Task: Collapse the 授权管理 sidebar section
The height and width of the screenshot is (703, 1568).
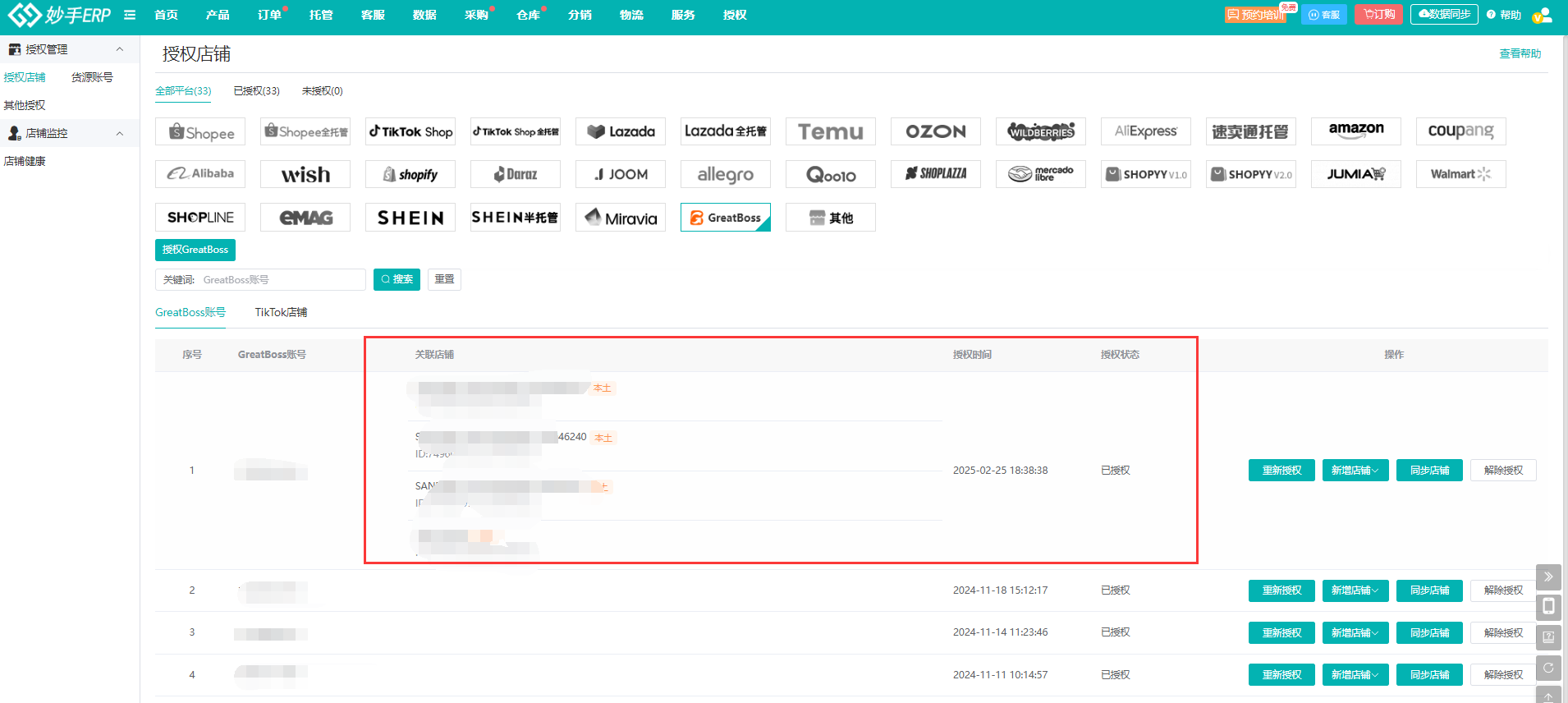Action: click(120, 49)
